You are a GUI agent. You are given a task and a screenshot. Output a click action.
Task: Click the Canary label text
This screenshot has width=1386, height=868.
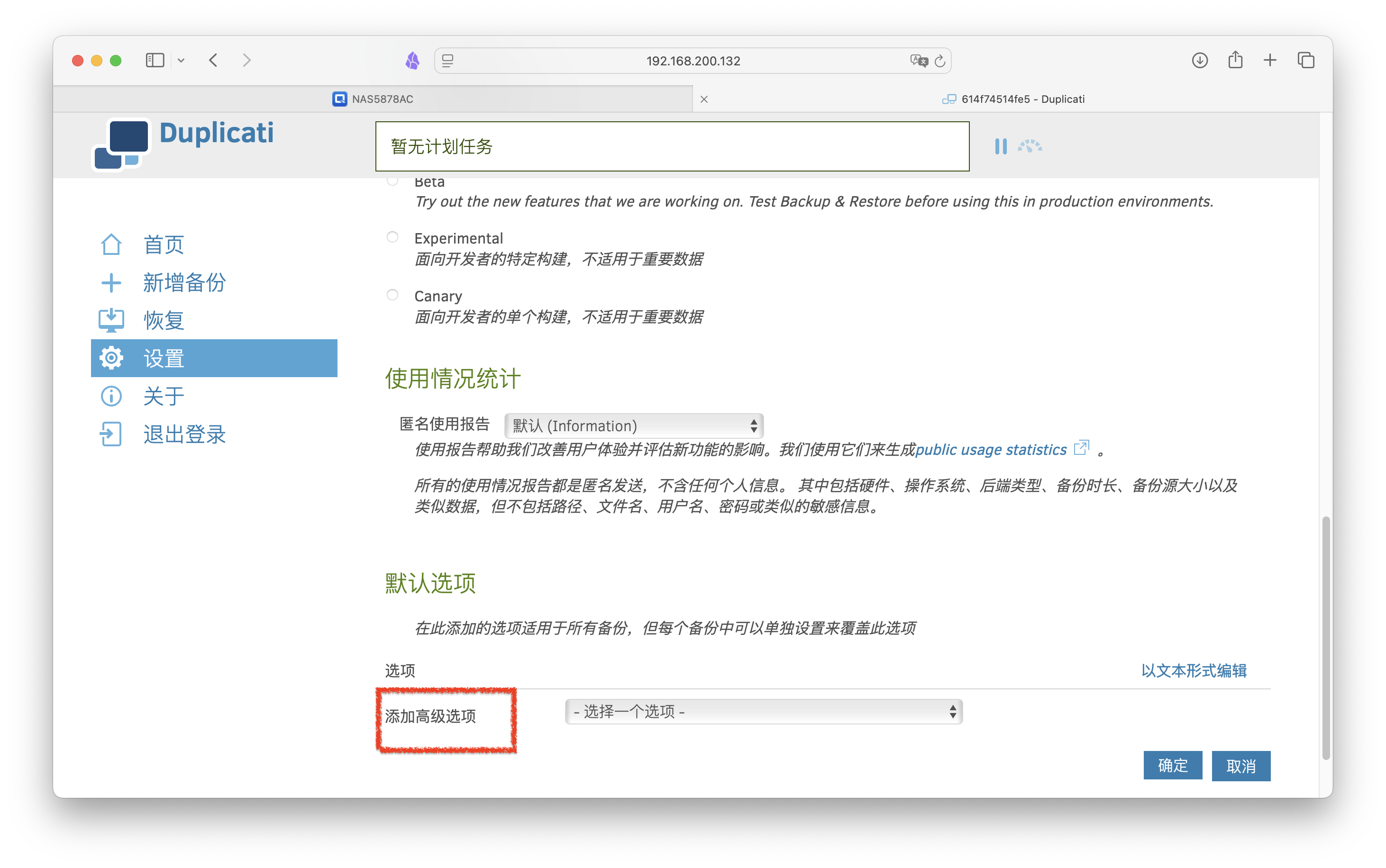(x=438, y=296)
